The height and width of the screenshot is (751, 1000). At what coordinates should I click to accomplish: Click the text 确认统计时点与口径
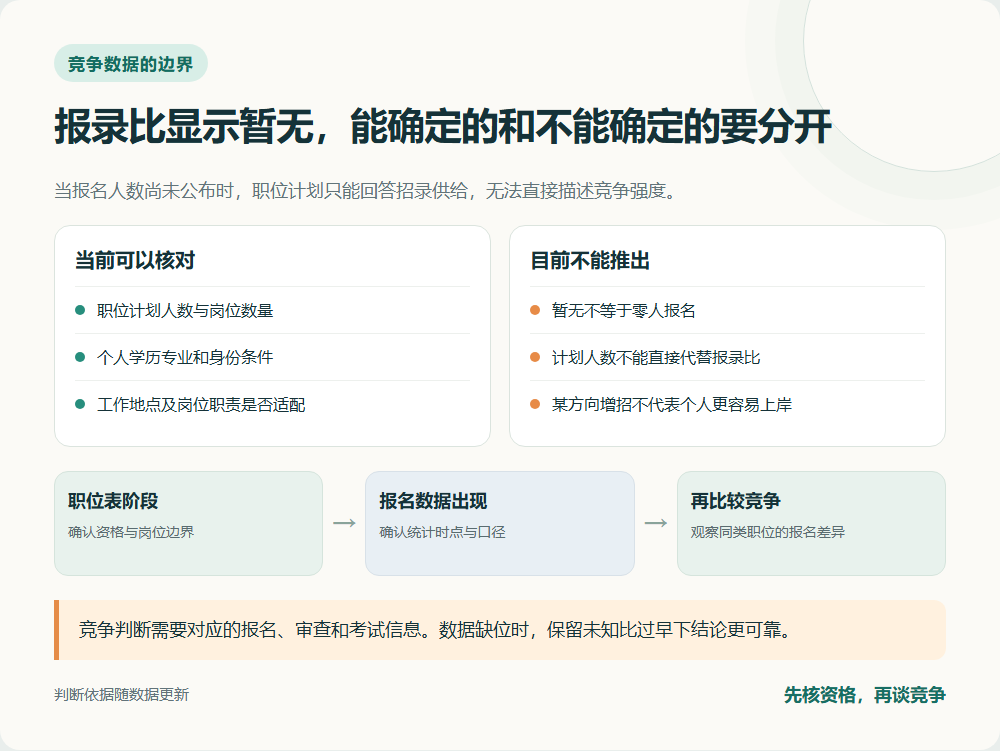click(442, 532)
